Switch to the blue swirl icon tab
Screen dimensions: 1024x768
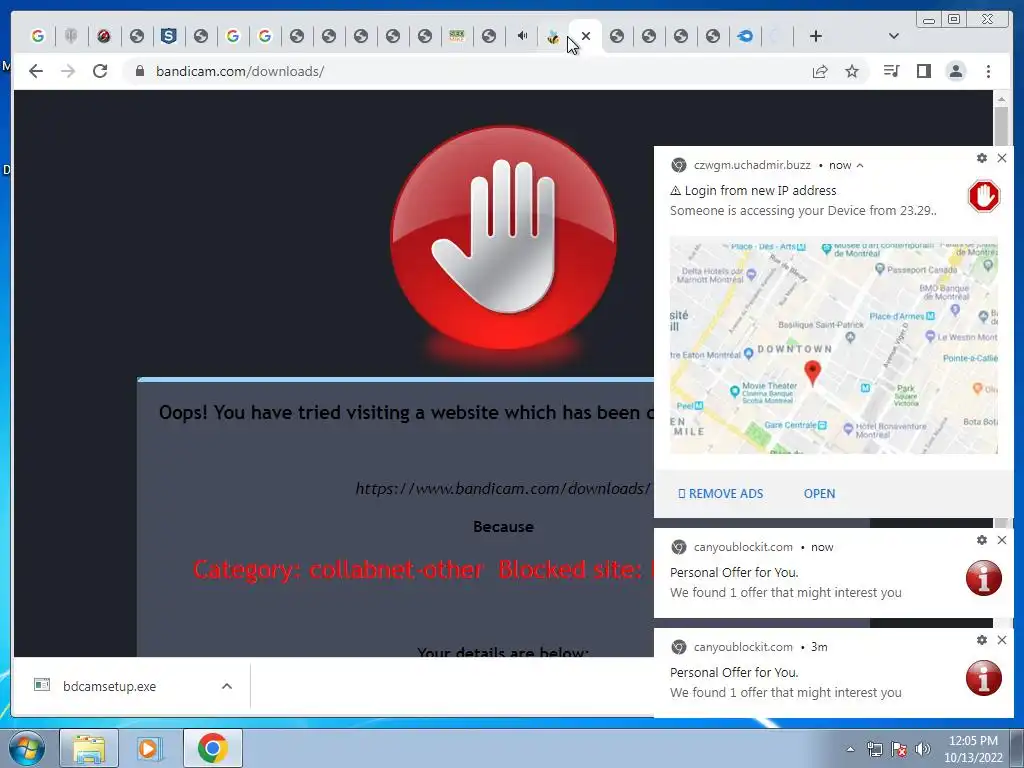click(x=745, y=37)
